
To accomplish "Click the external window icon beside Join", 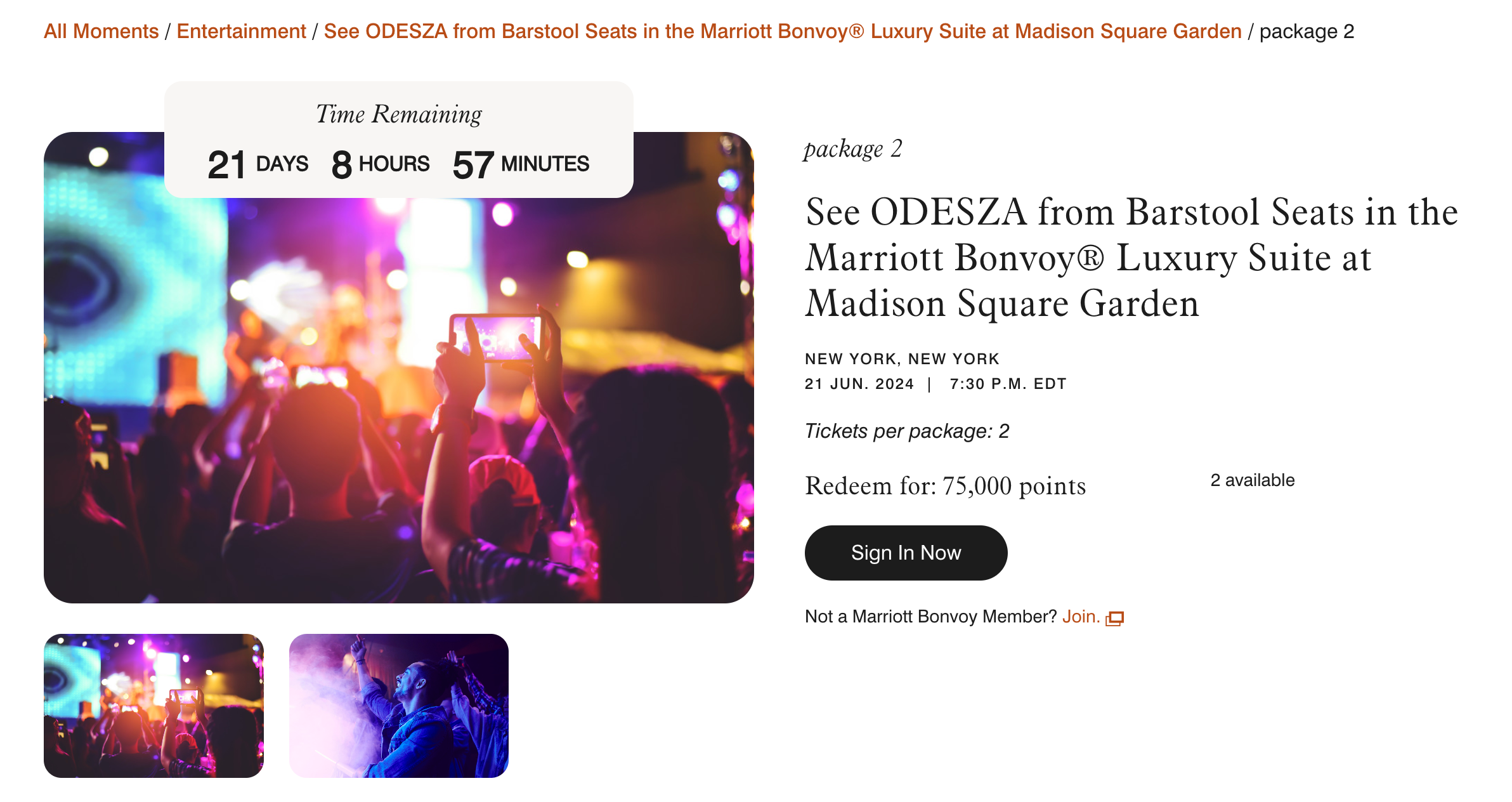I will pos(1114,618).
